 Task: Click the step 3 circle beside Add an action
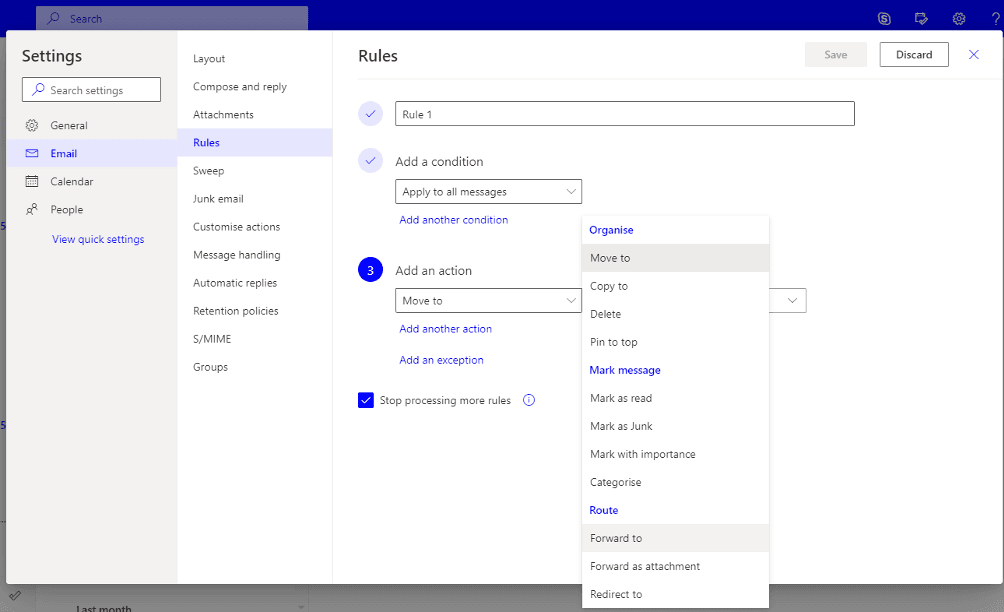[x=370, y=270]
